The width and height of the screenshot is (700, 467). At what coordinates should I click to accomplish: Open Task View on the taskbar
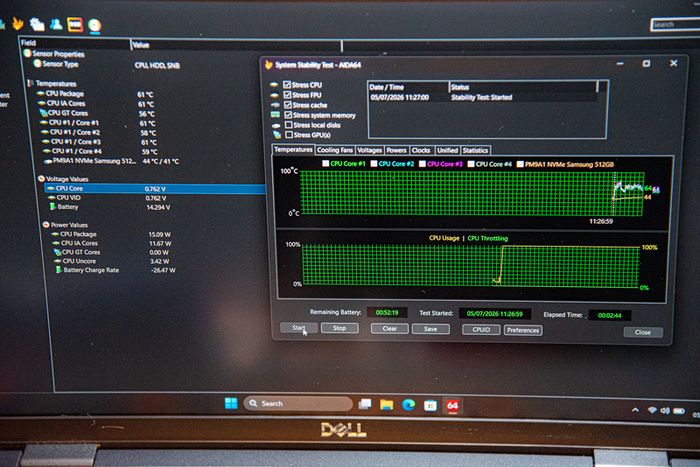(365, 404)
